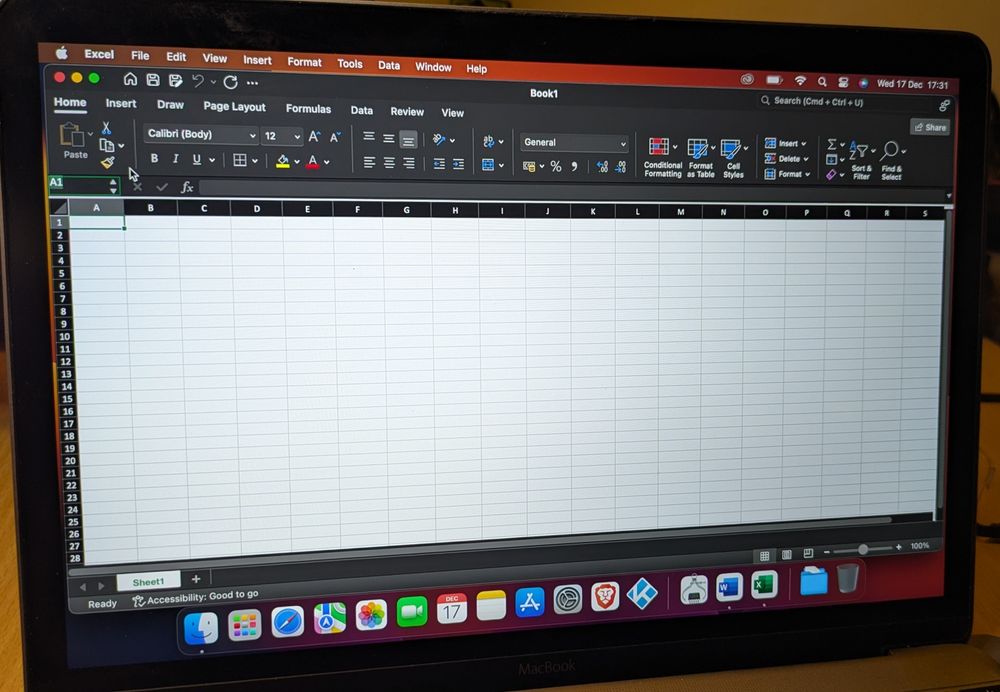Click red Font Color swatch

[x=312, y=162]
